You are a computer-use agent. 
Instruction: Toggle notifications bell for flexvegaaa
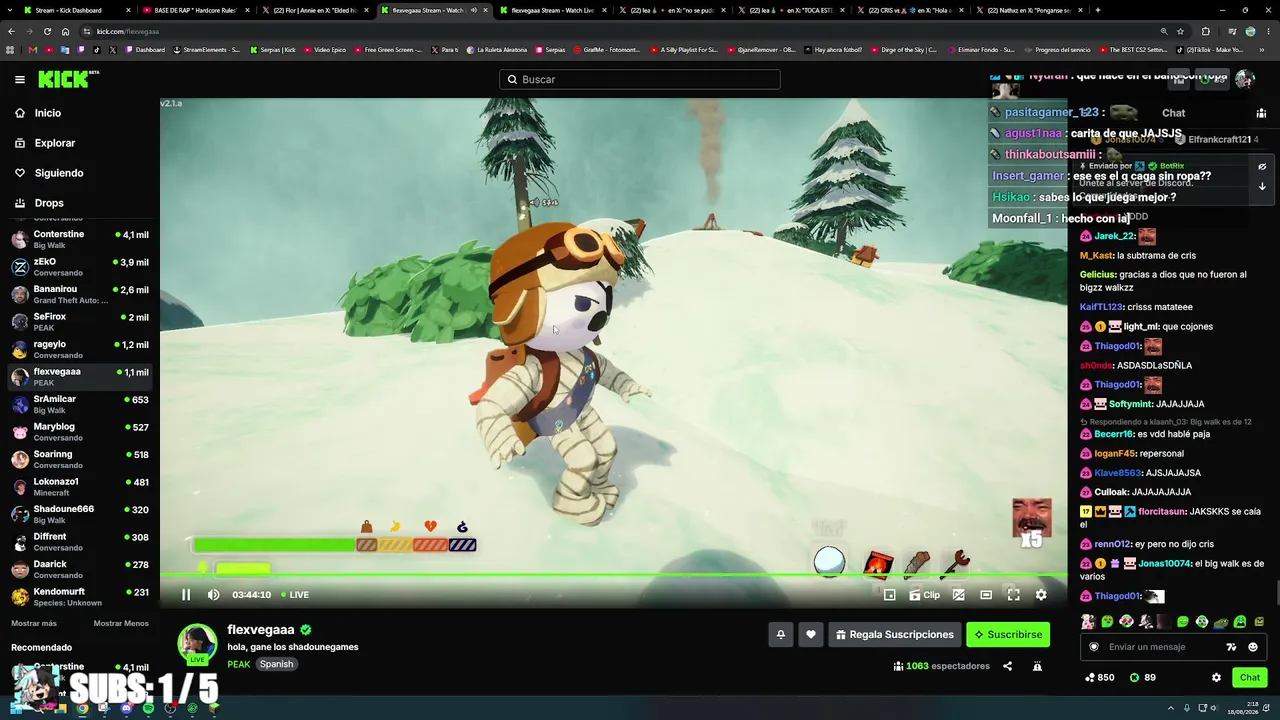tap(781, 635)
